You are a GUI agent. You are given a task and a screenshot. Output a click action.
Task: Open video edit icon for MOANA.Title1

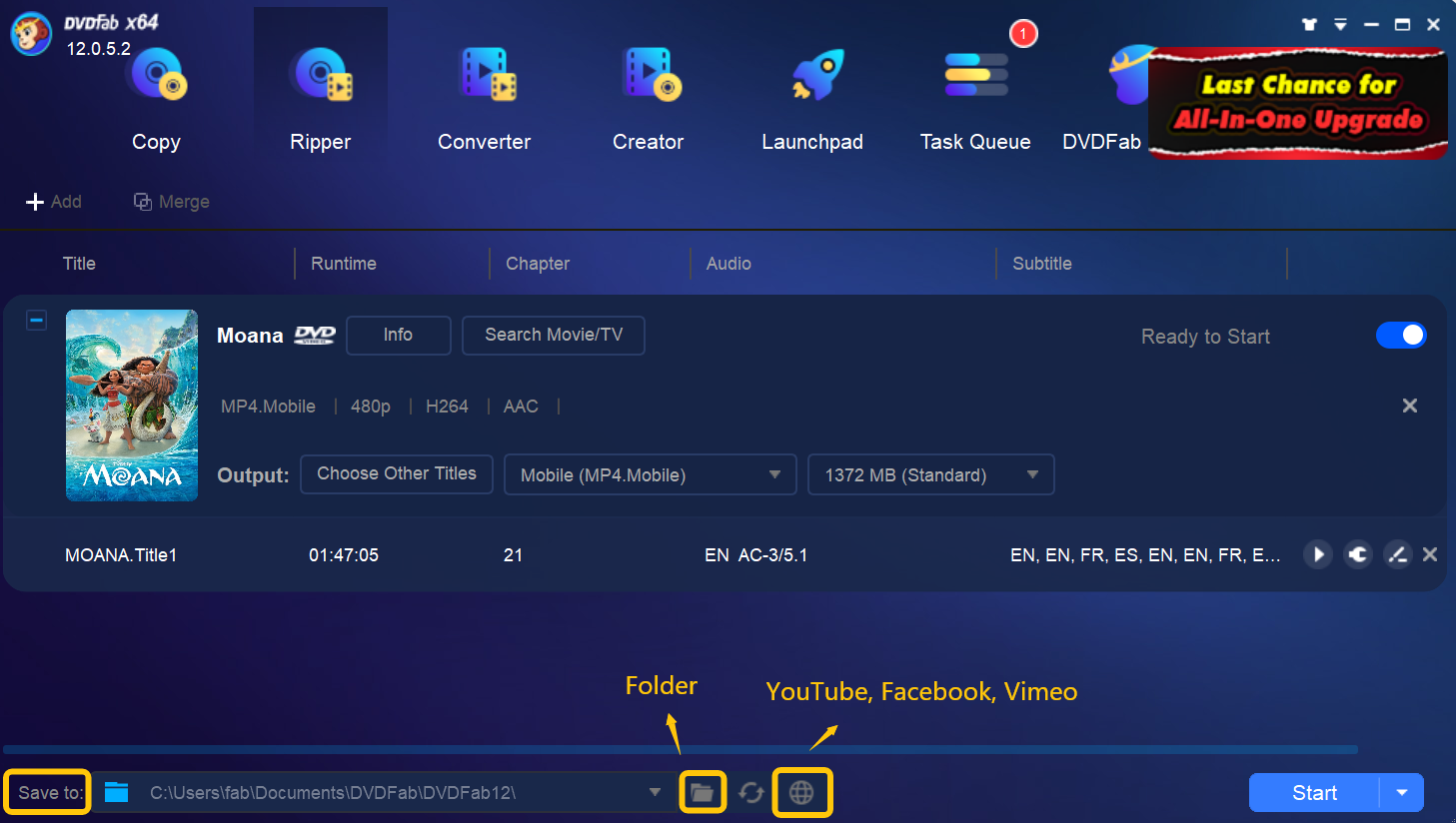(x=1397, y=554)
